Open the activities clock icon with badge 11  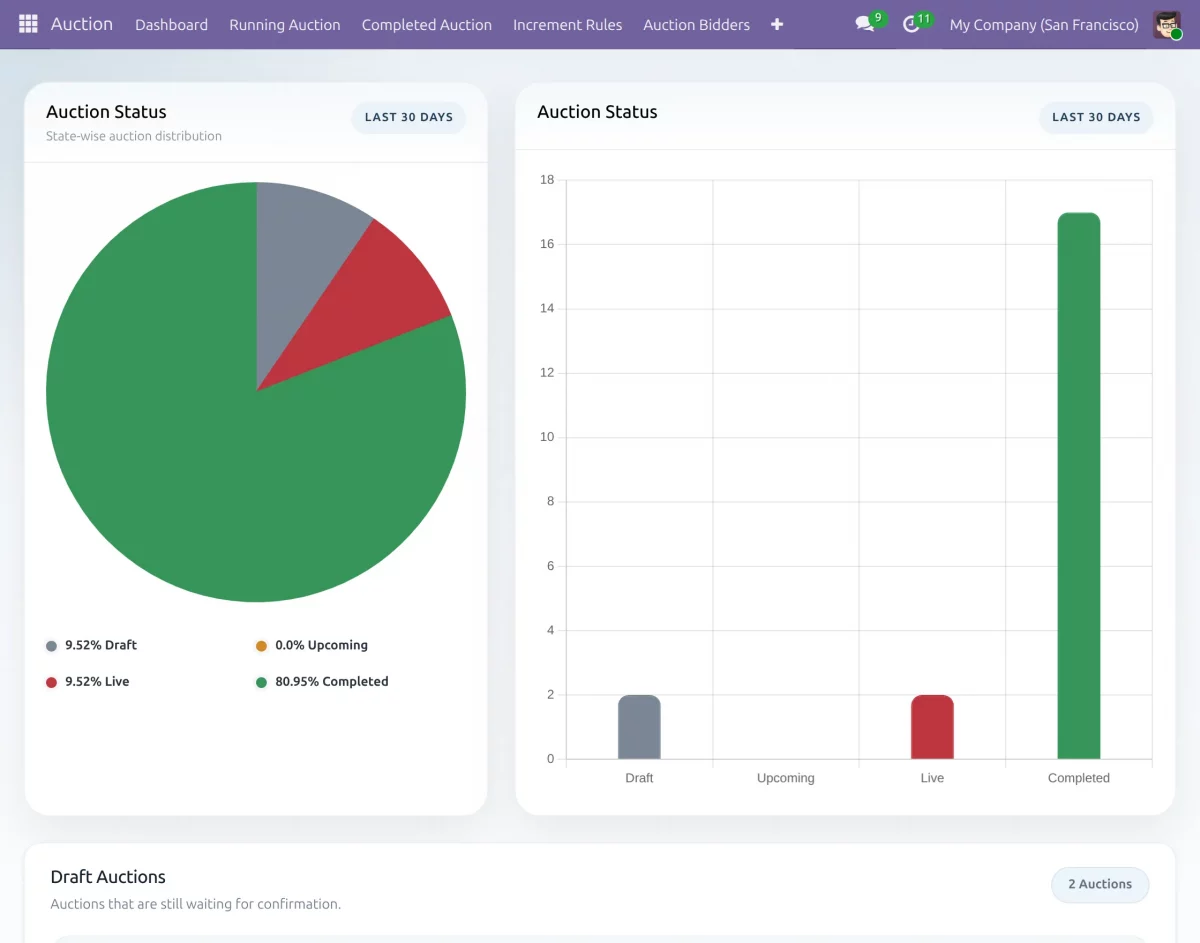click(x=911, y=24)
